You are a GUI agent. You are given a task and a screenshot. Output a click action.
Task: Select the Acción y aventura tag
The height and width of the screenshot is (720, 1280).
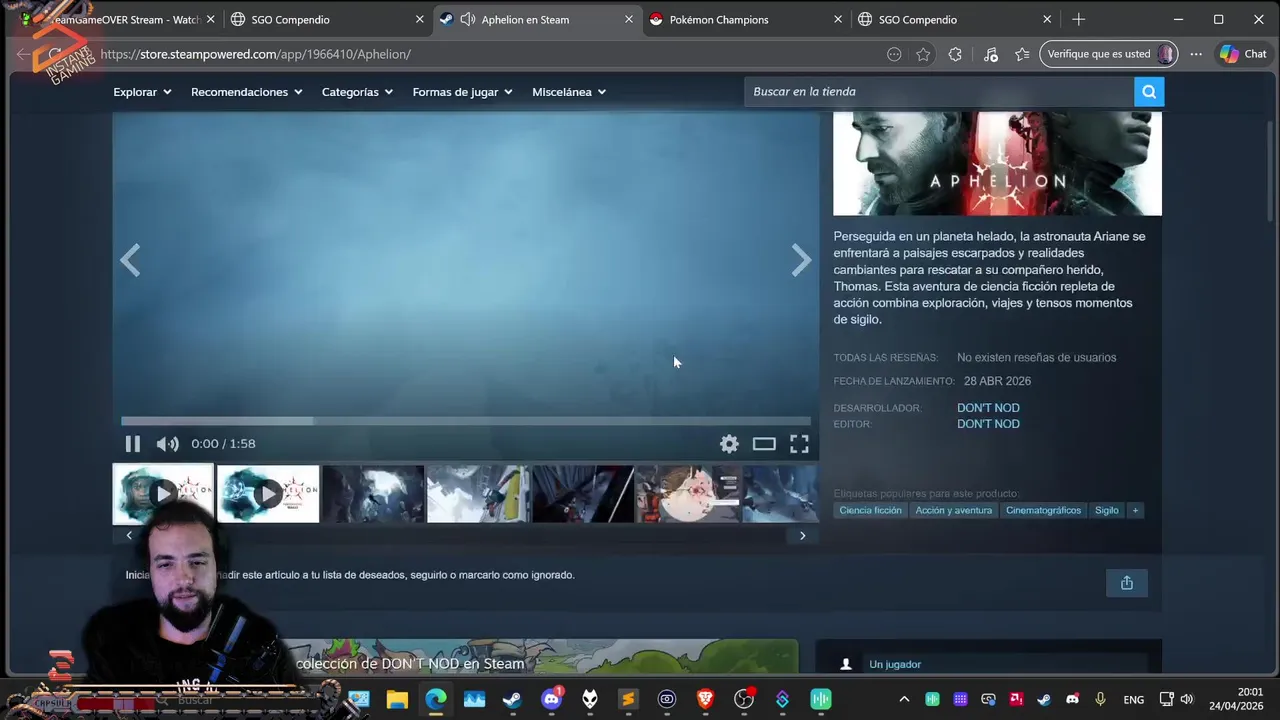point(954,510)
